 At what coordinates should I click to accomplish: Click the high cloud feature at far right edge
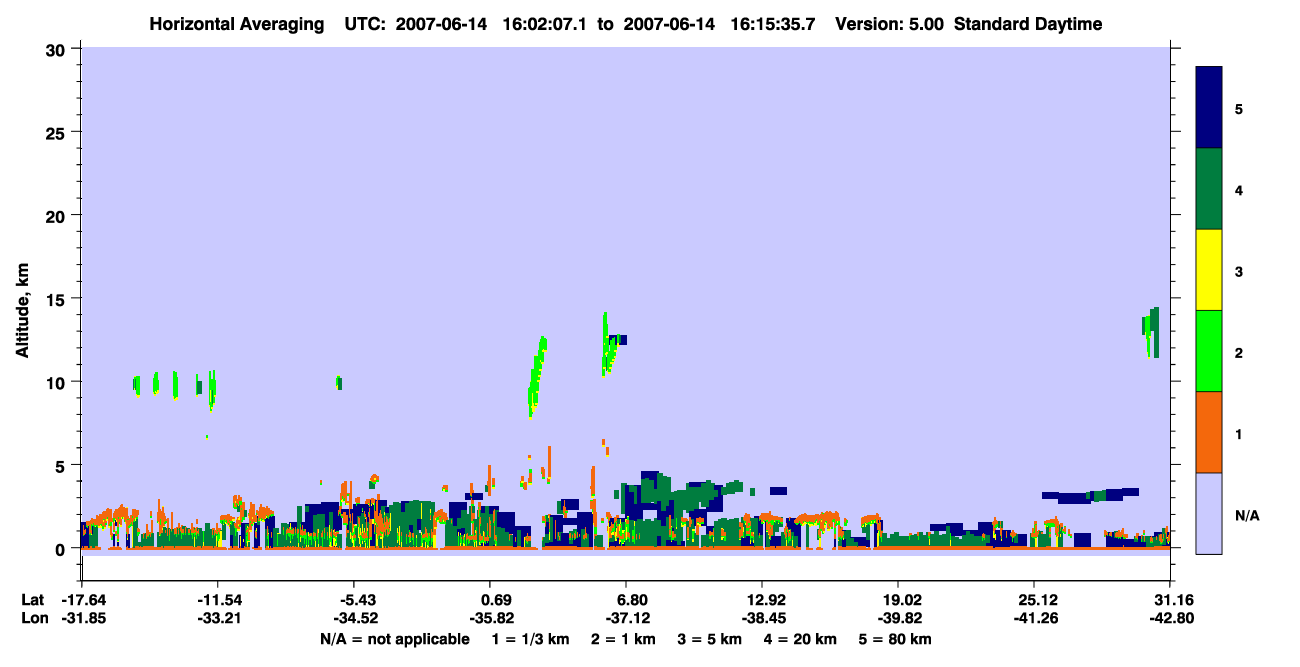(x=1151, y=332)
